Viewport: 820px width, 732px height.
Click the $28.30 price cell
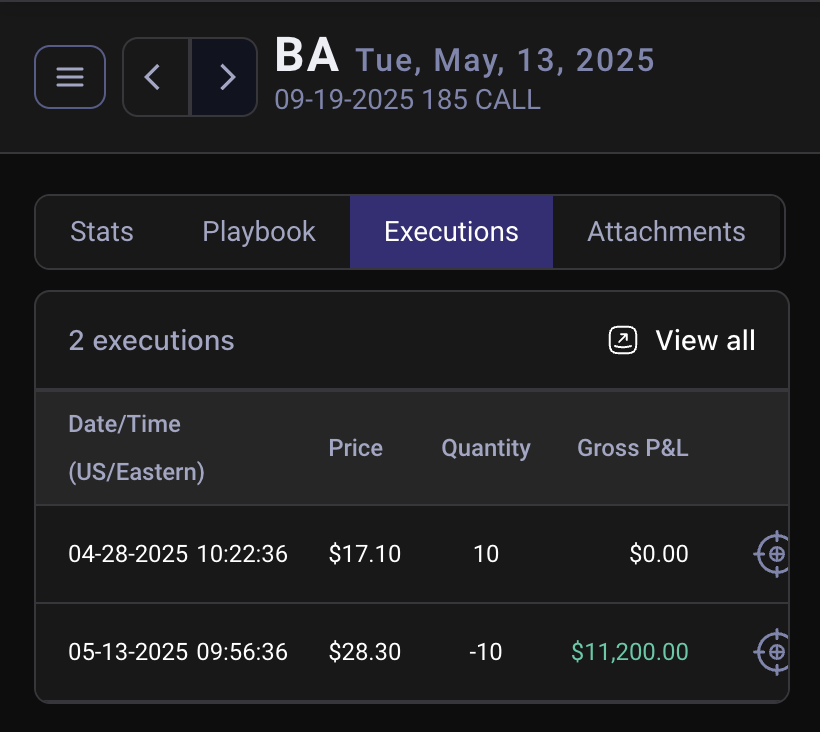365,651
